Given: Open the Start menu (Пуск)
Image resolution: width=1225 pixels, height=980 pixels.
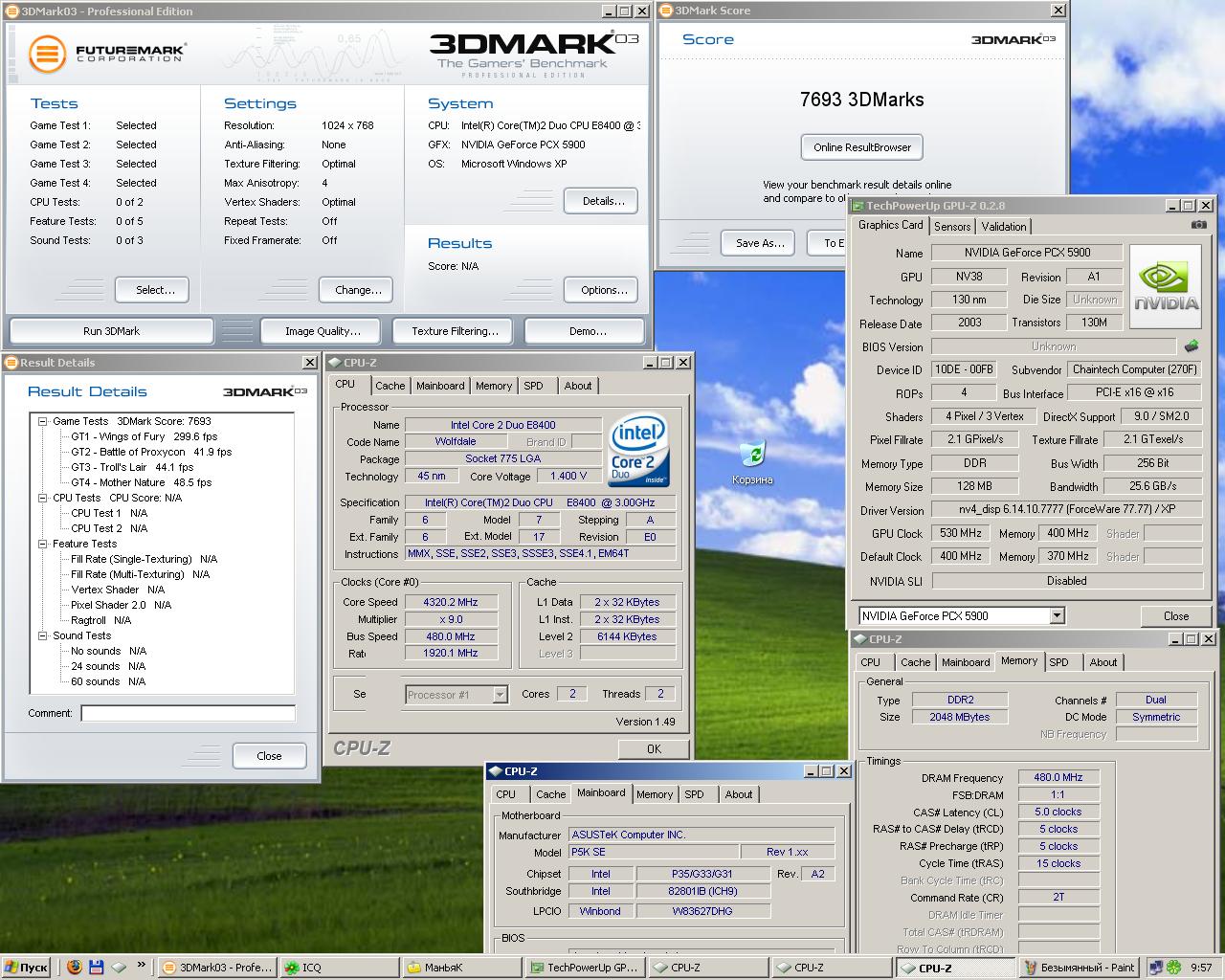Looking at the screenshot, I should [27, 968].
